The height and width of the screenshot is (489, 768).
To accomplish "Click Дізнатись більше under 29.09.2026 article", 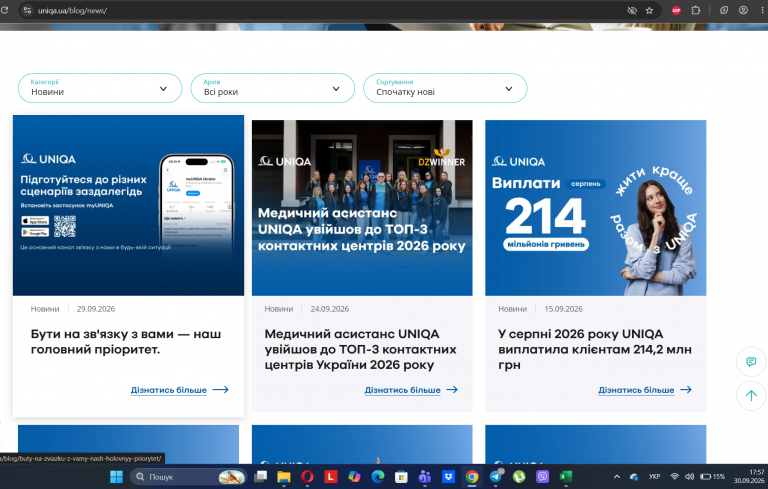I will 168,390.
